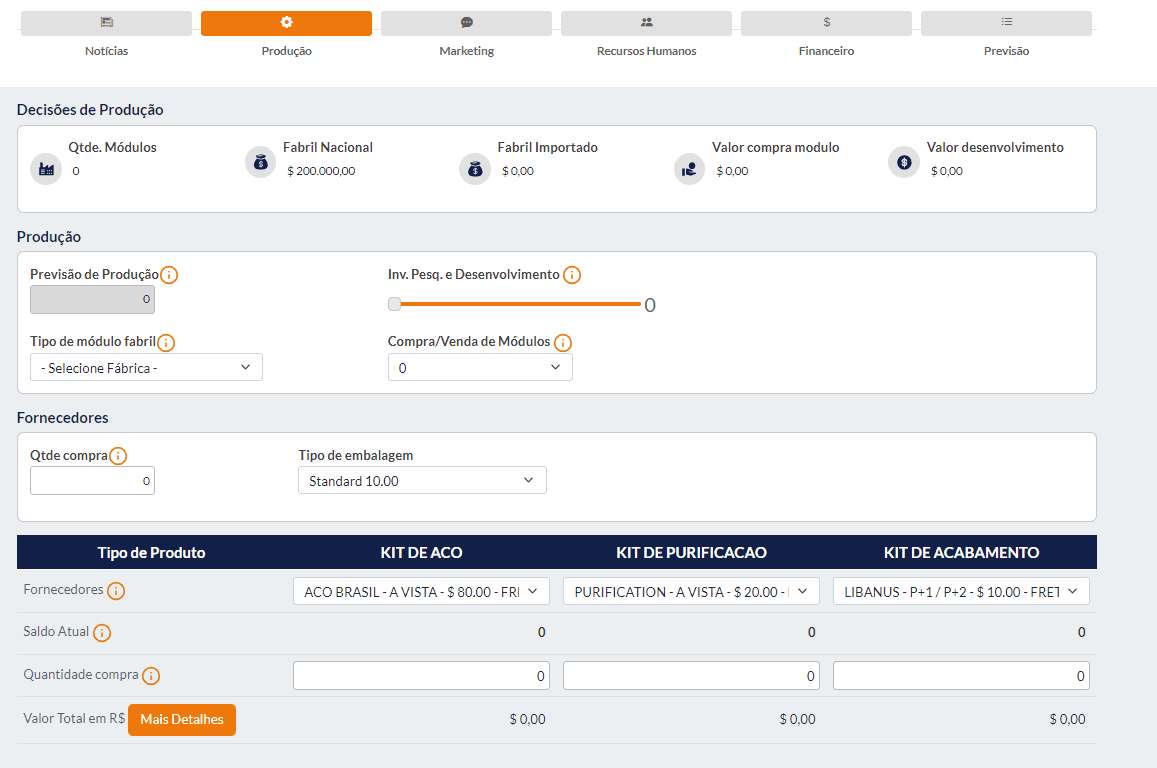
Task: Click info icon next to Previsão de Produção
Action: click(170, 275)
